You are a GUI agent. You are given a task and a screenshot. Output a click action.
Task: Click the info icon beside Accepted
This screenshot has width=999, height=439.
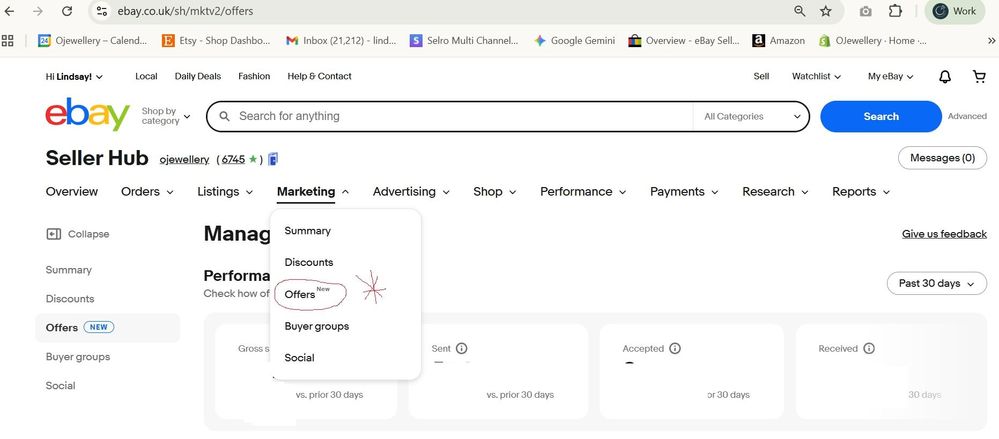point(675,349)
